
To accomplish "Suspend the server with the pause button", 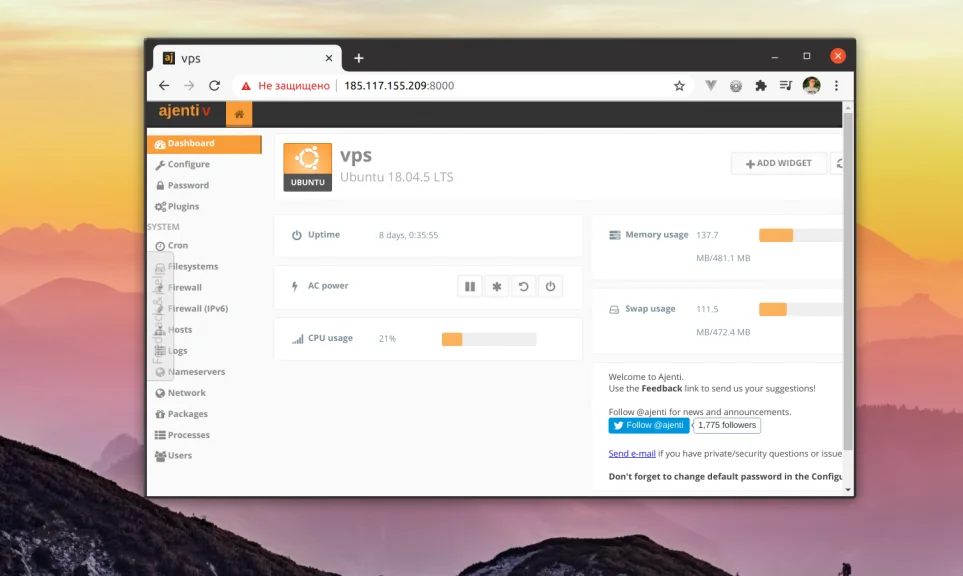I will [x=470, y=286].
